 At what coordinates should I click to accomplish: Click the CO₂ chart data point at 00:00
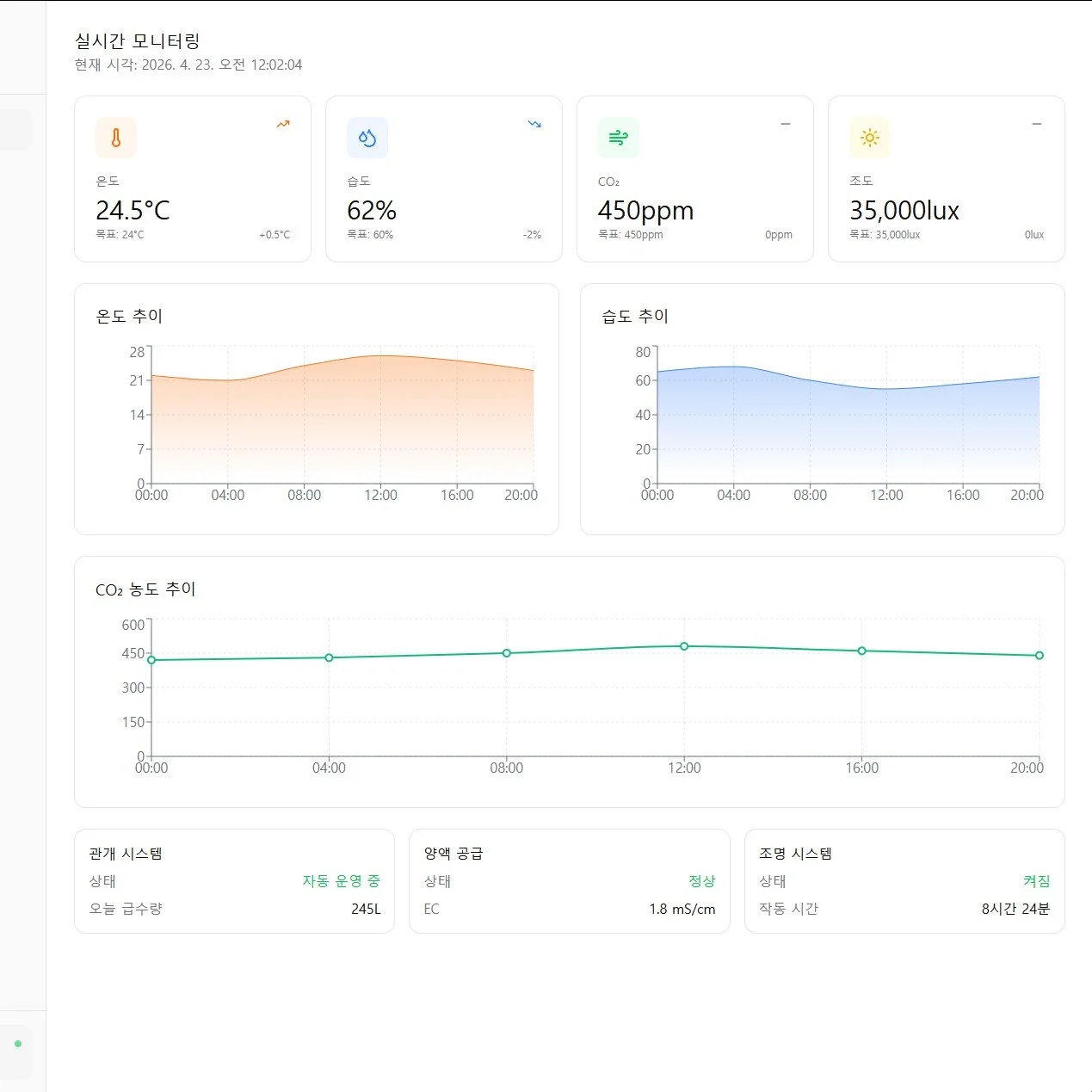[151, 660]
